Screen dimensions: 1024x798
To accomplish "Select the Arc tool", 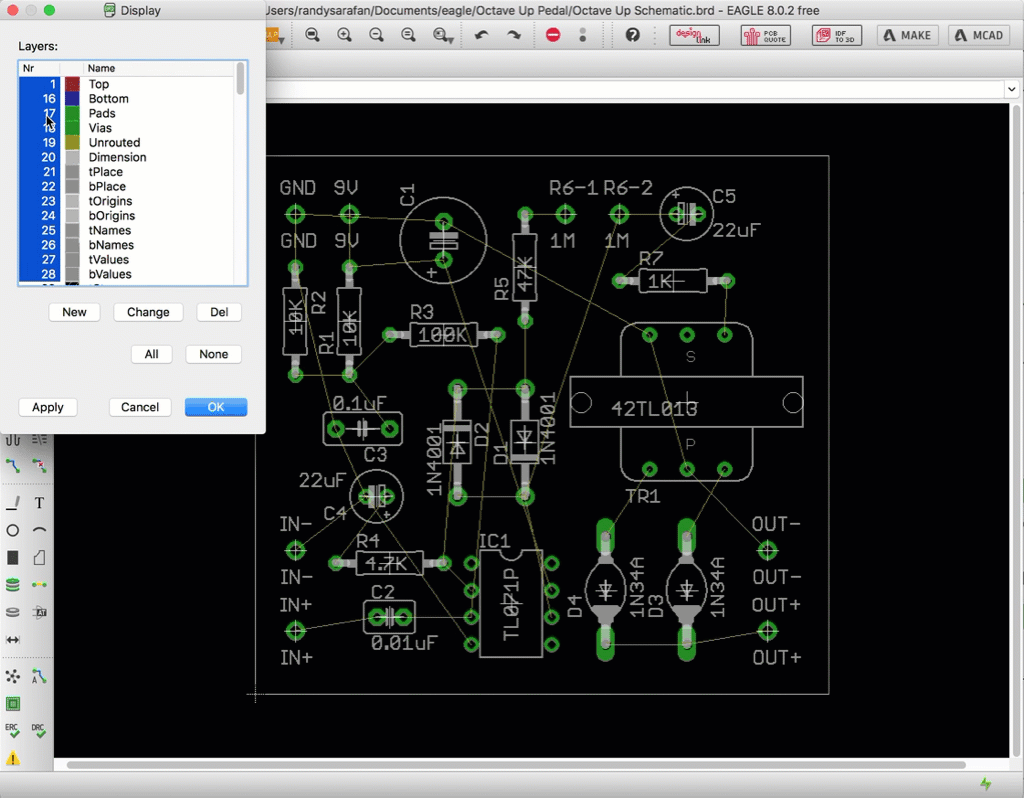I will pyautogui.click(x=39, y=530).
